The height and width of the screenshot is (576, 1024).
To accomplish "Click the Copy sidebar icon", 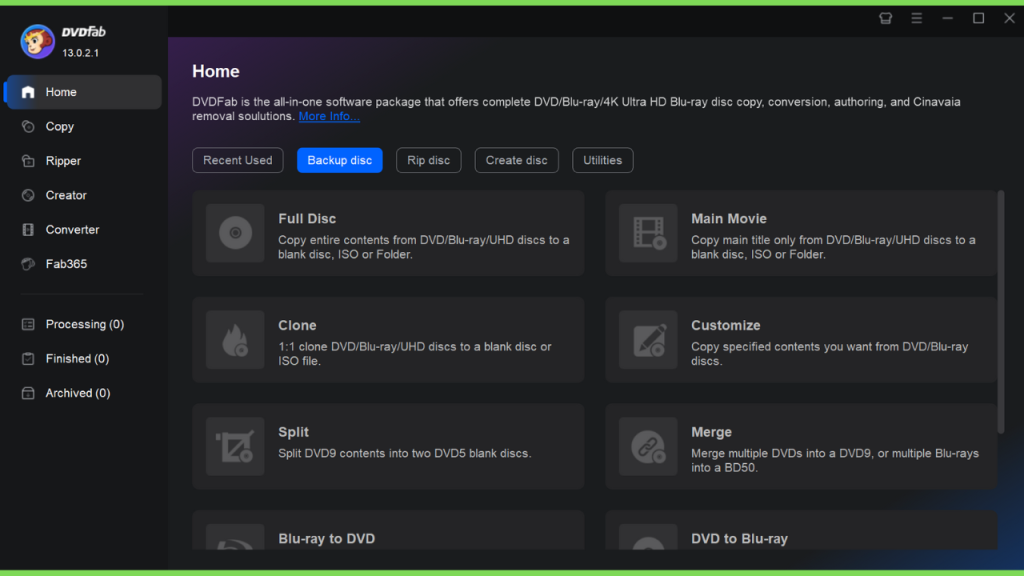I will point(28,127).
